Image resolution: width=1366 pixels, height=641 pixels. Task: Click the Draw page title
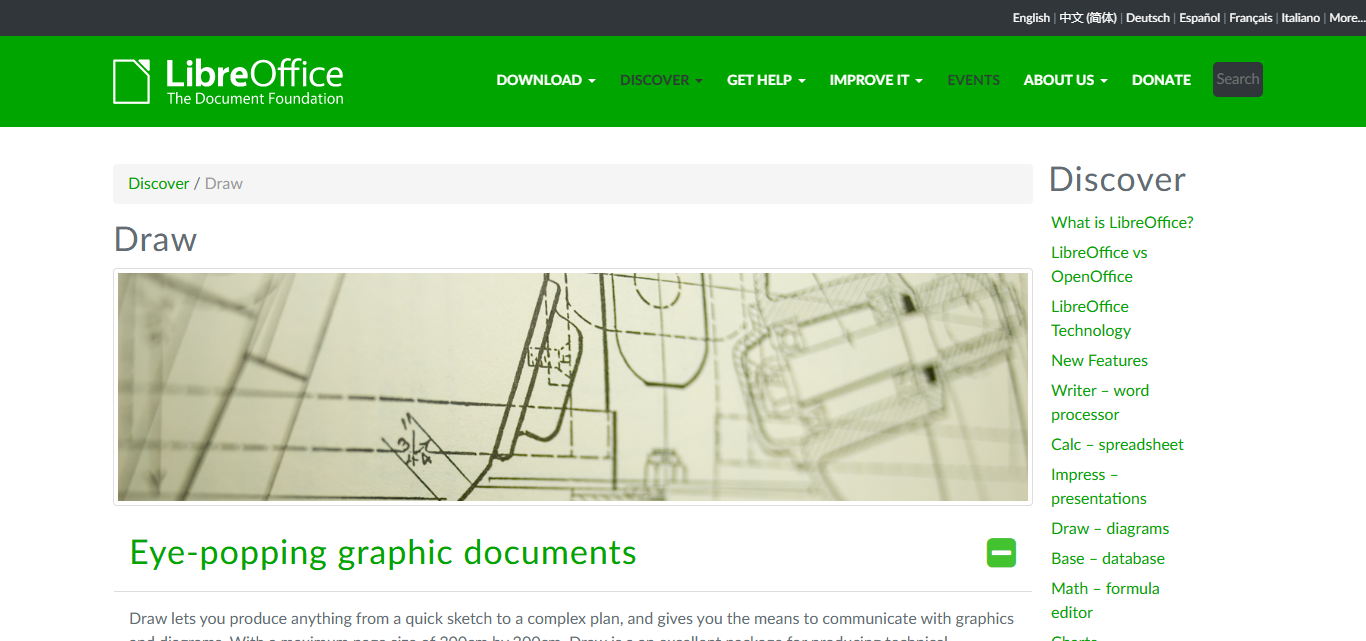[x=155, y=240]
